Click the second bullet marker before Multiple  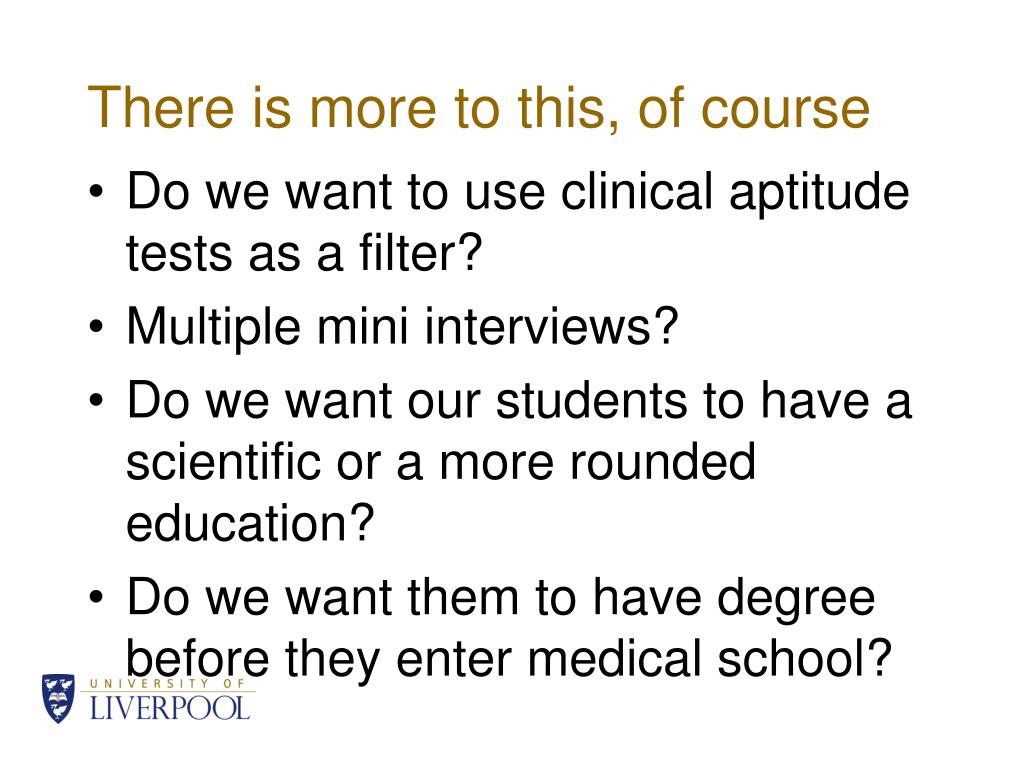pyautogui.click(x=97, y=327)
